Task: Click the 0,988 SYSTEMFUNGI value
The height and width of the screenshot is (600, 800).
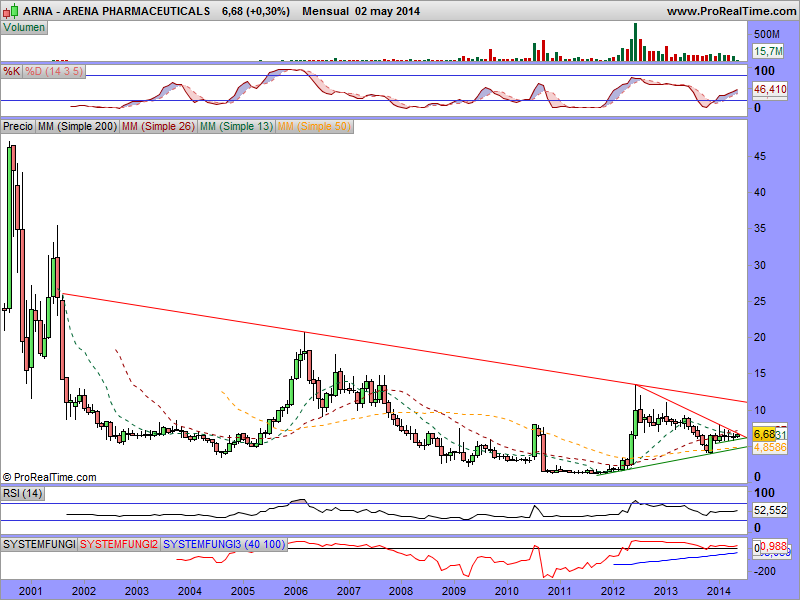Action: coord(773,546)
